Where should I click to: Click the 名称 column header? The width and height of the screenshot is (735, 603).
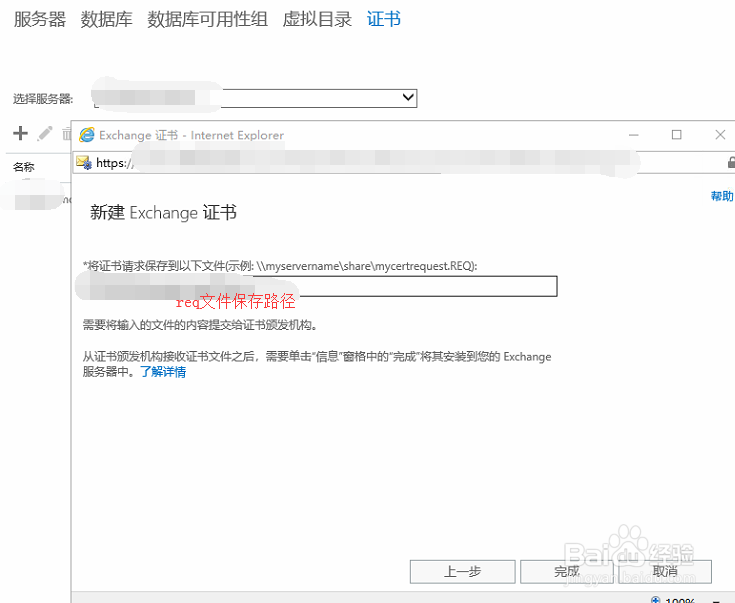click(x=23, y=166)
